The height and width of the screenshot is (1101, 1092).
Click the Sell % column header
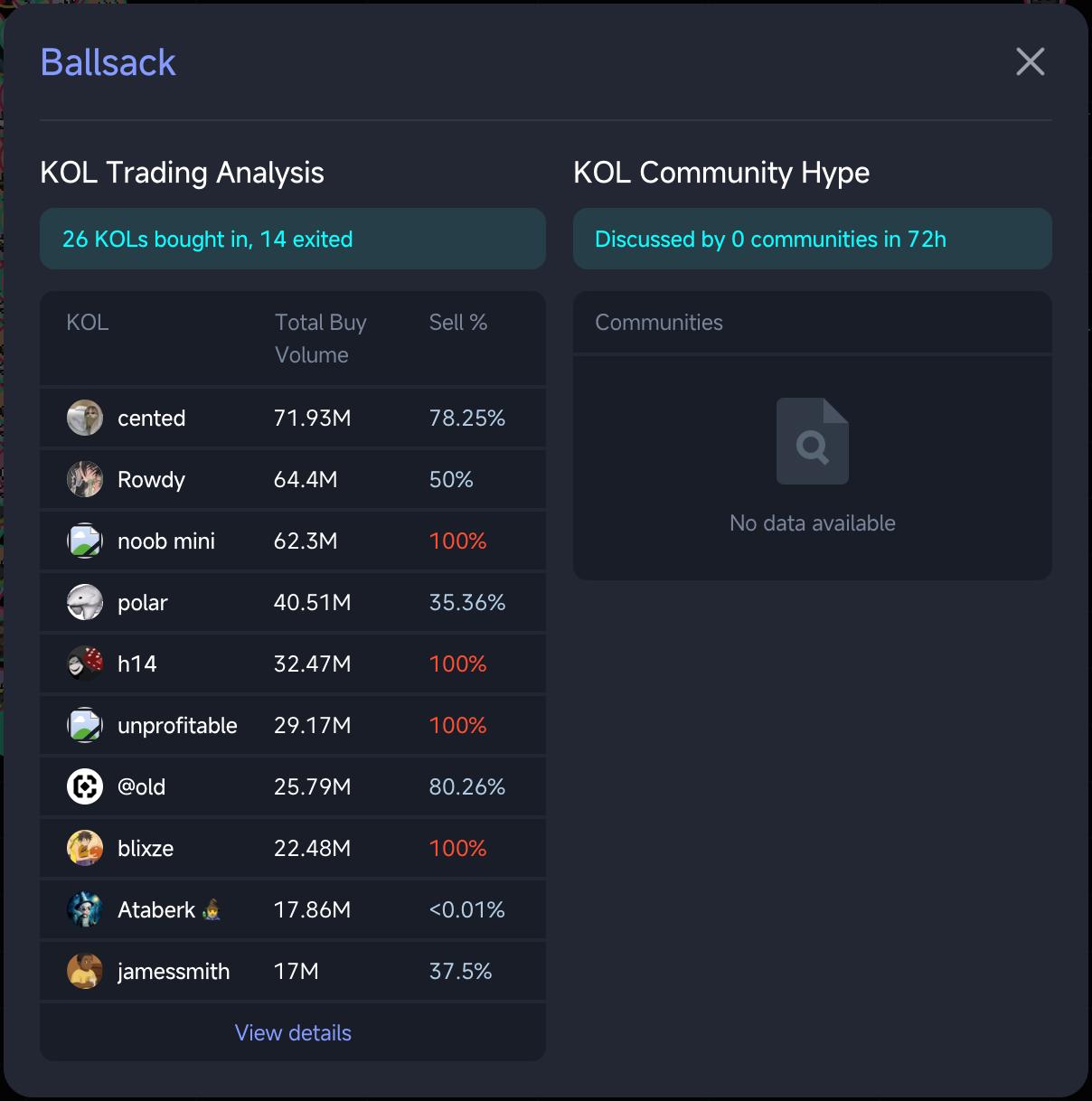[x=457, y=323]
